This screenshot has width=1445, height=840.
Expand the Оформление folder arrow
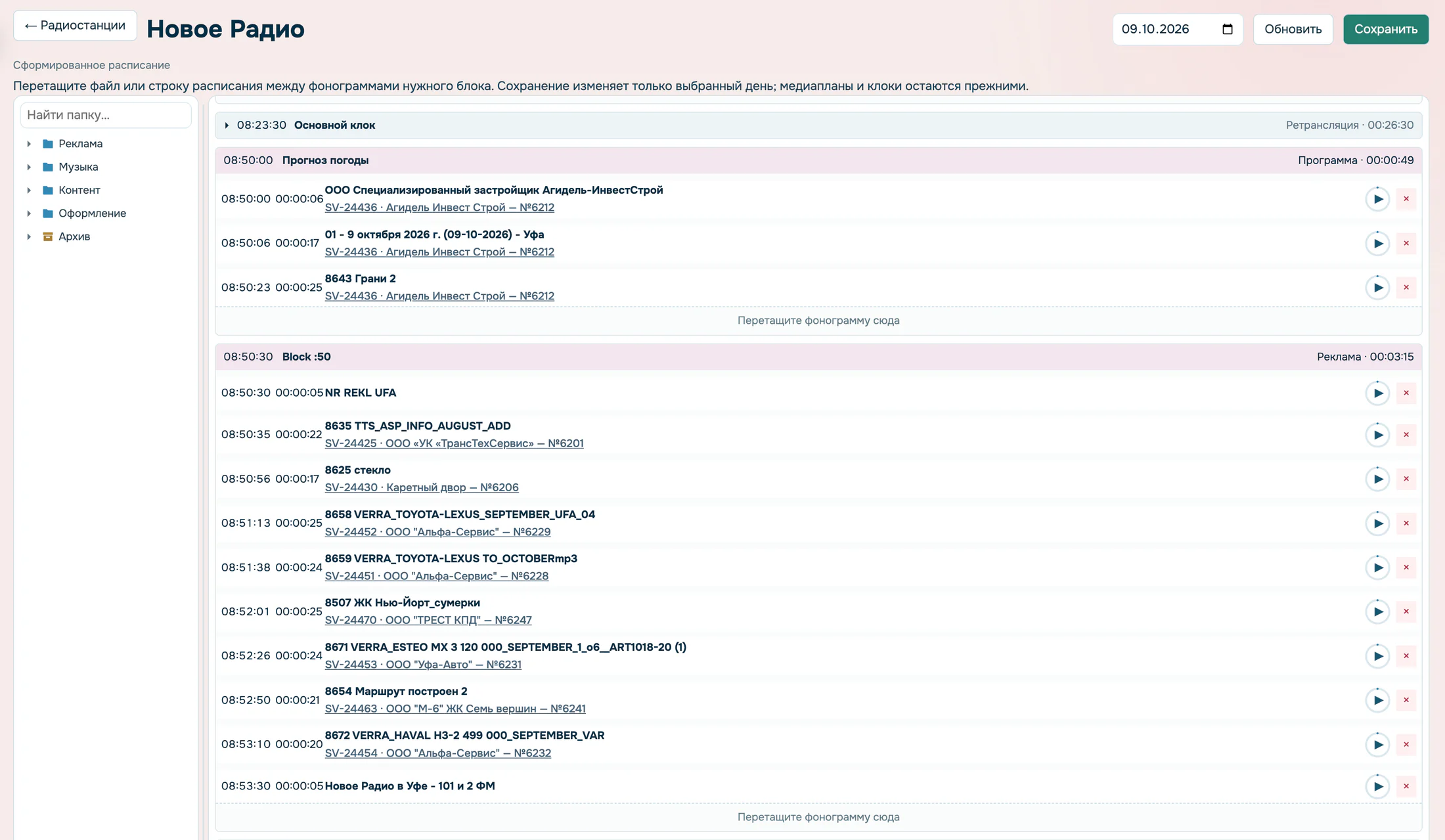[29, 213]
